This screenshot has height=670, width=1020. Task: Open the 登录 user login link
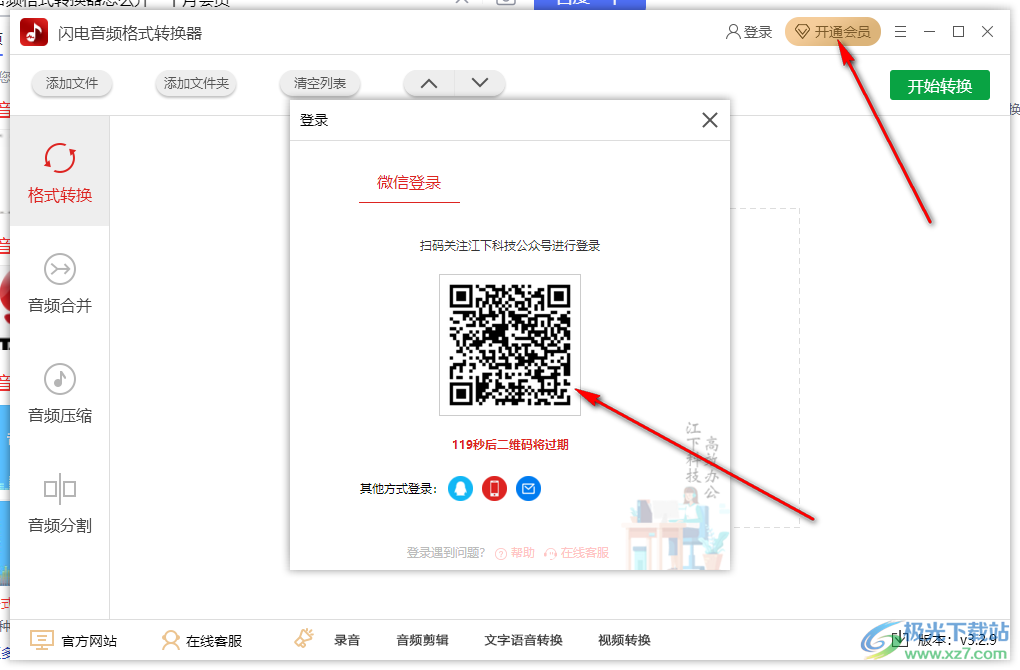(749, 32)
